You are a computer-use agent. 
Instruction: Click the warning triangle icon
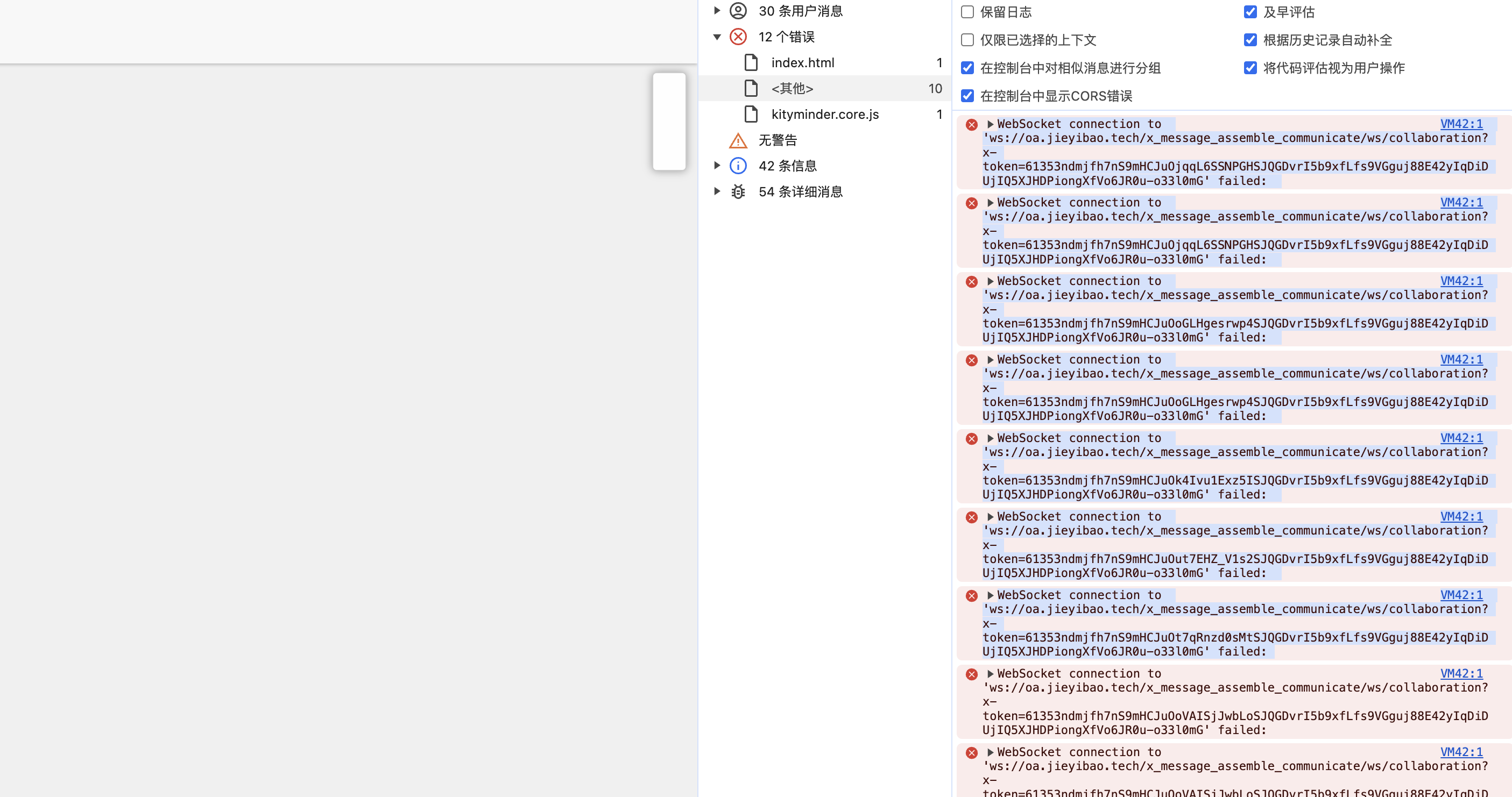[738, 141]
